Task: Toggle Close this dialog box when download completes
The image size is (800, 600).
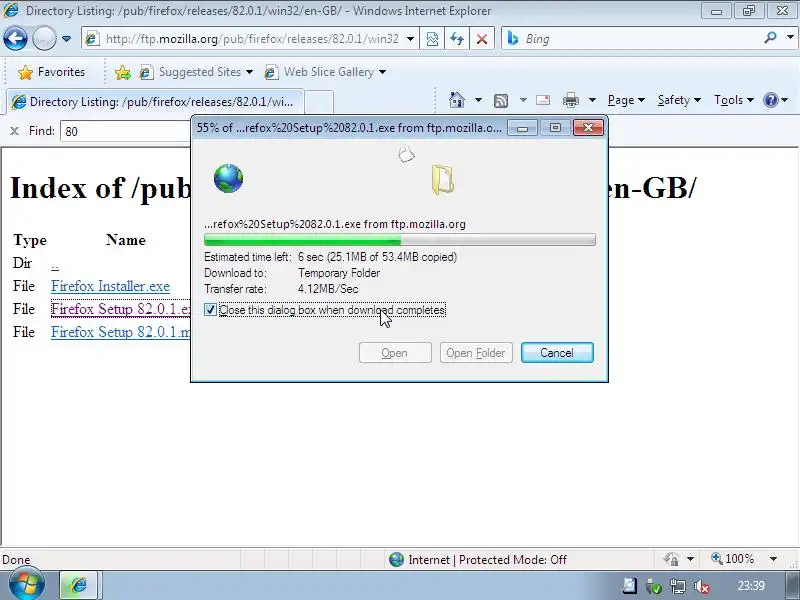Action: [210, 310]
